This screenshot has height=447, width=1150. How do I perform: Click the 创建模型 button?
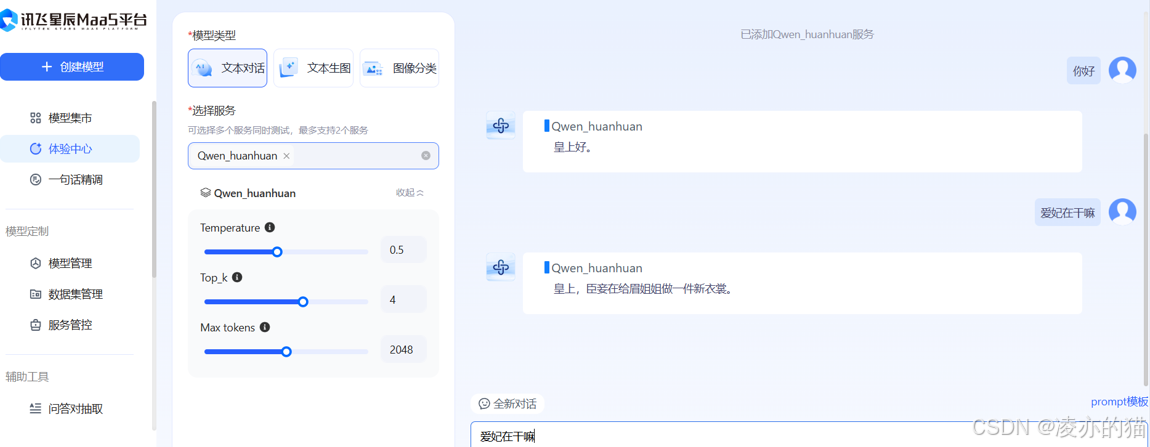click(72, 67)
